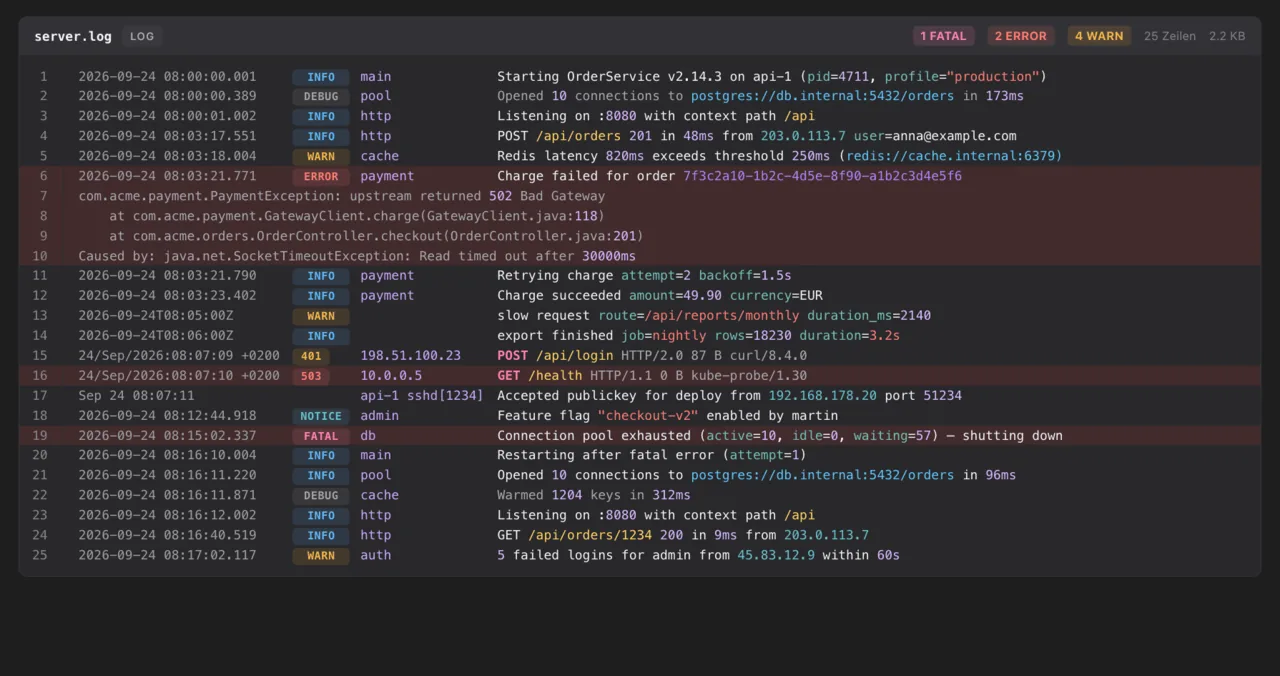
Task: Click the 2 ERROR counter badge
Action: point(1020,36)
